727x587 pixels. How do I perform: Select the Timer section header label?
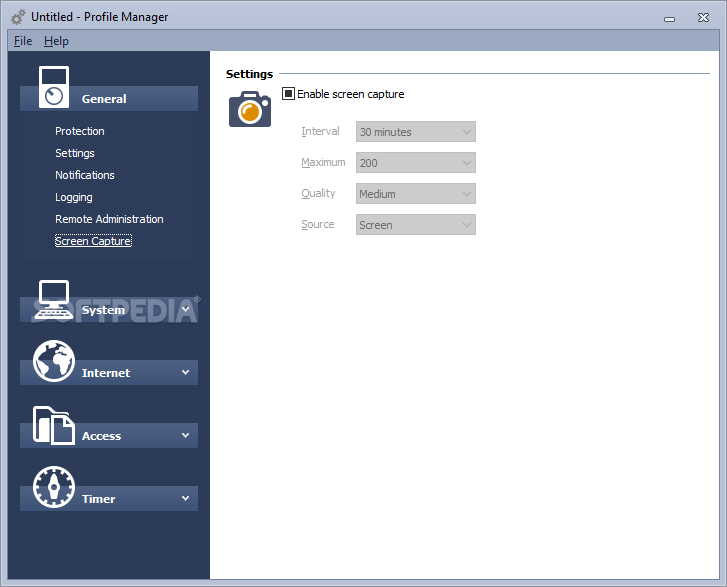(98, 499)
